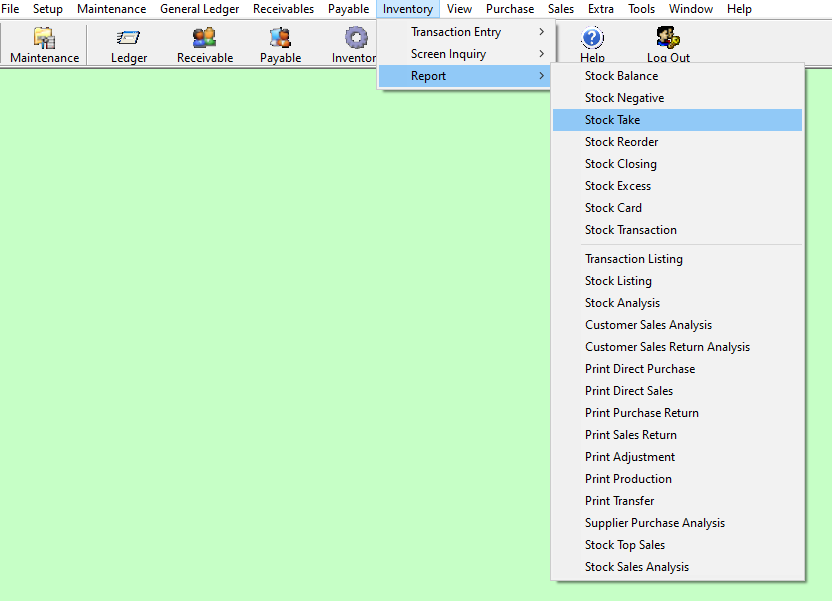Select the Stock Card report

click(x=678, y=208)
